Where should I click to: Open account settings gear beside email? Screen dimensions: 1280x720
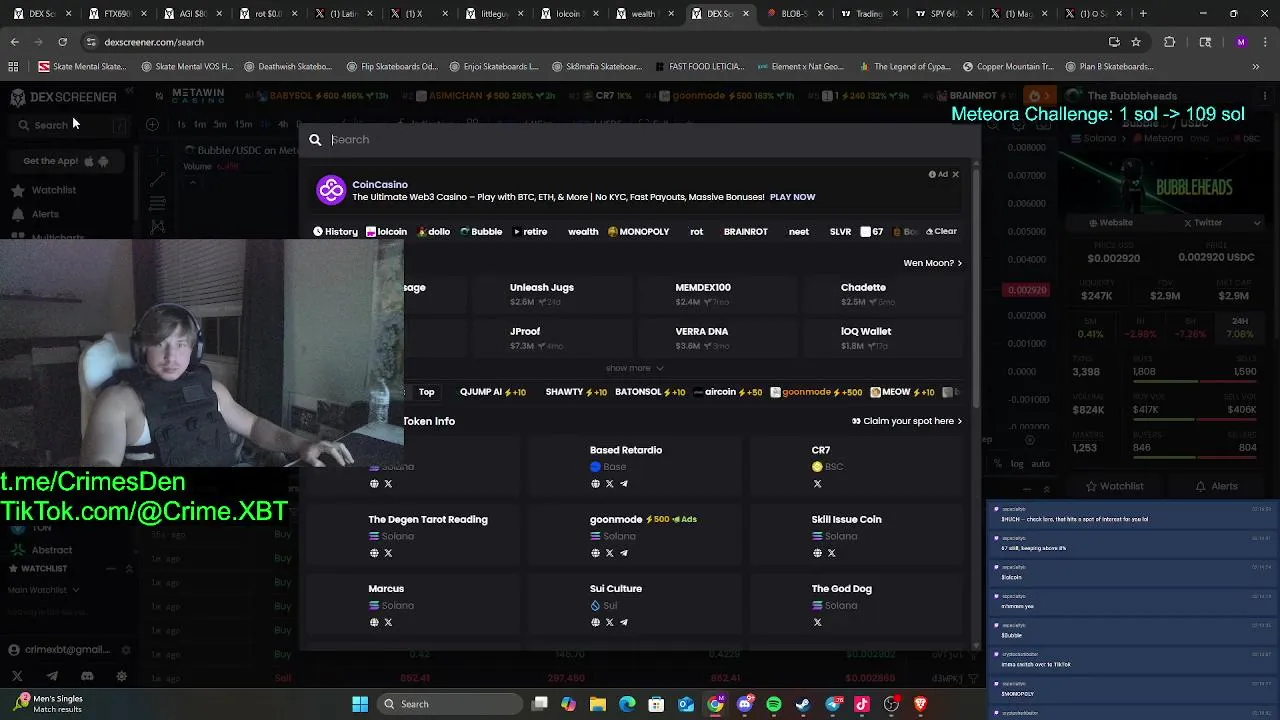(x=125, y=650)
